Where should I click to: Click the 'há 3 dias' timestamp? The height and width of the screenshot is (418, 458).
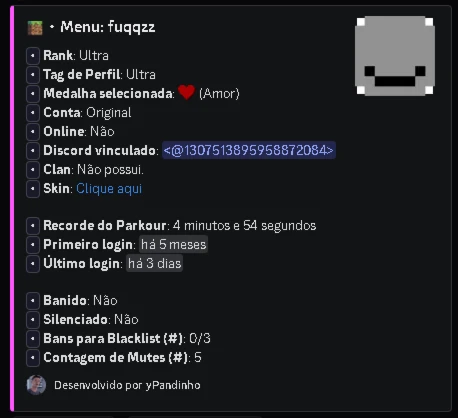pyautogui.click(x=154, y=264)
